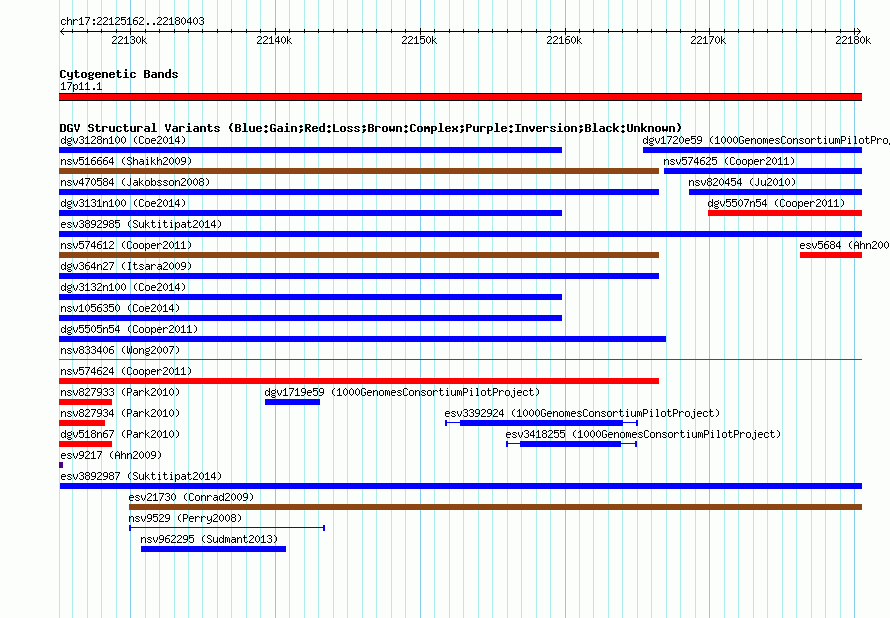Click the nsv574624 red loss bar

[359, 381]
